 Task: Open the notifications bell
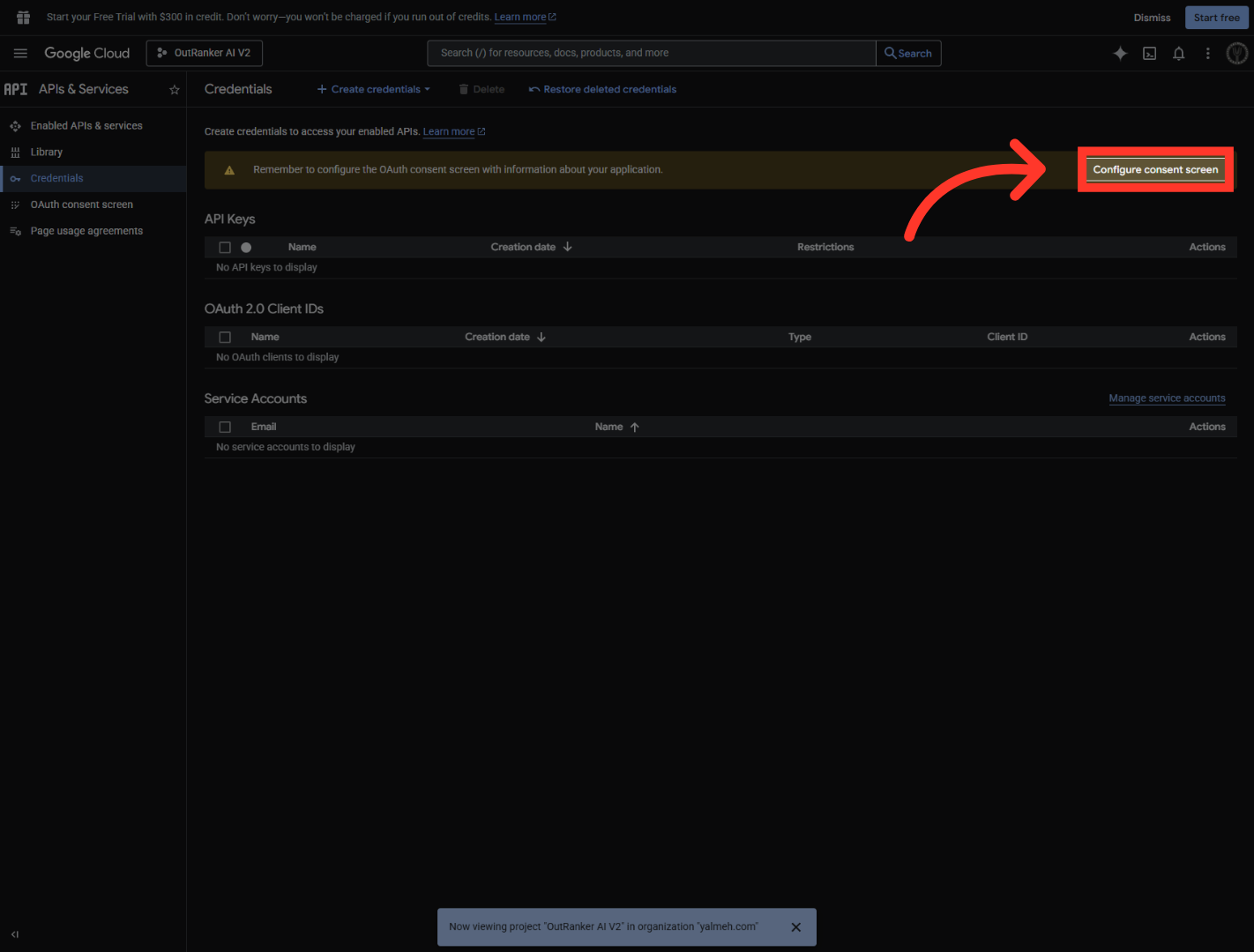[x=1178, y=54]
